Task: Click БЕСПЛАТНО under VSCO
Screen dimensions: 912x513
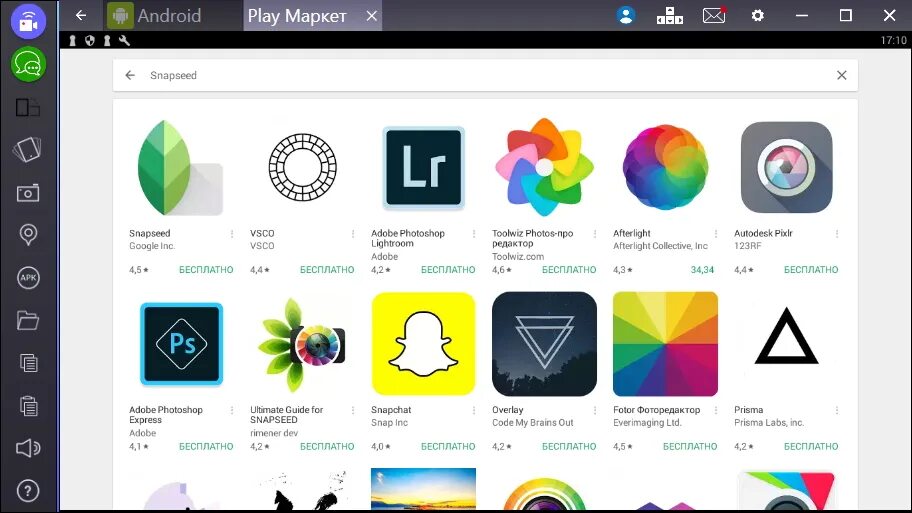Action: click(327, 270)
